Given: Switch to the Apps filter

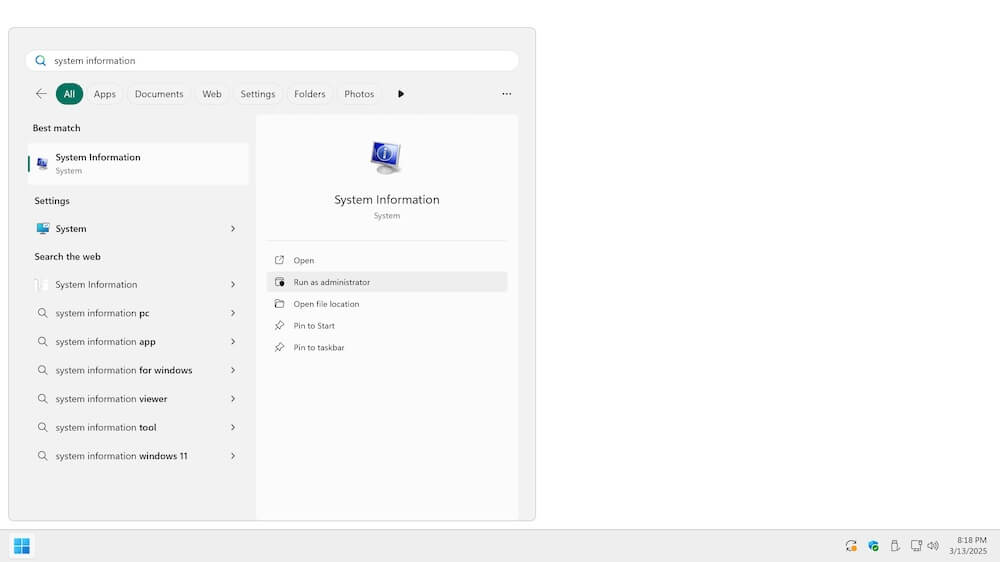Looking at the screenshot, I should tap(105, 94).
